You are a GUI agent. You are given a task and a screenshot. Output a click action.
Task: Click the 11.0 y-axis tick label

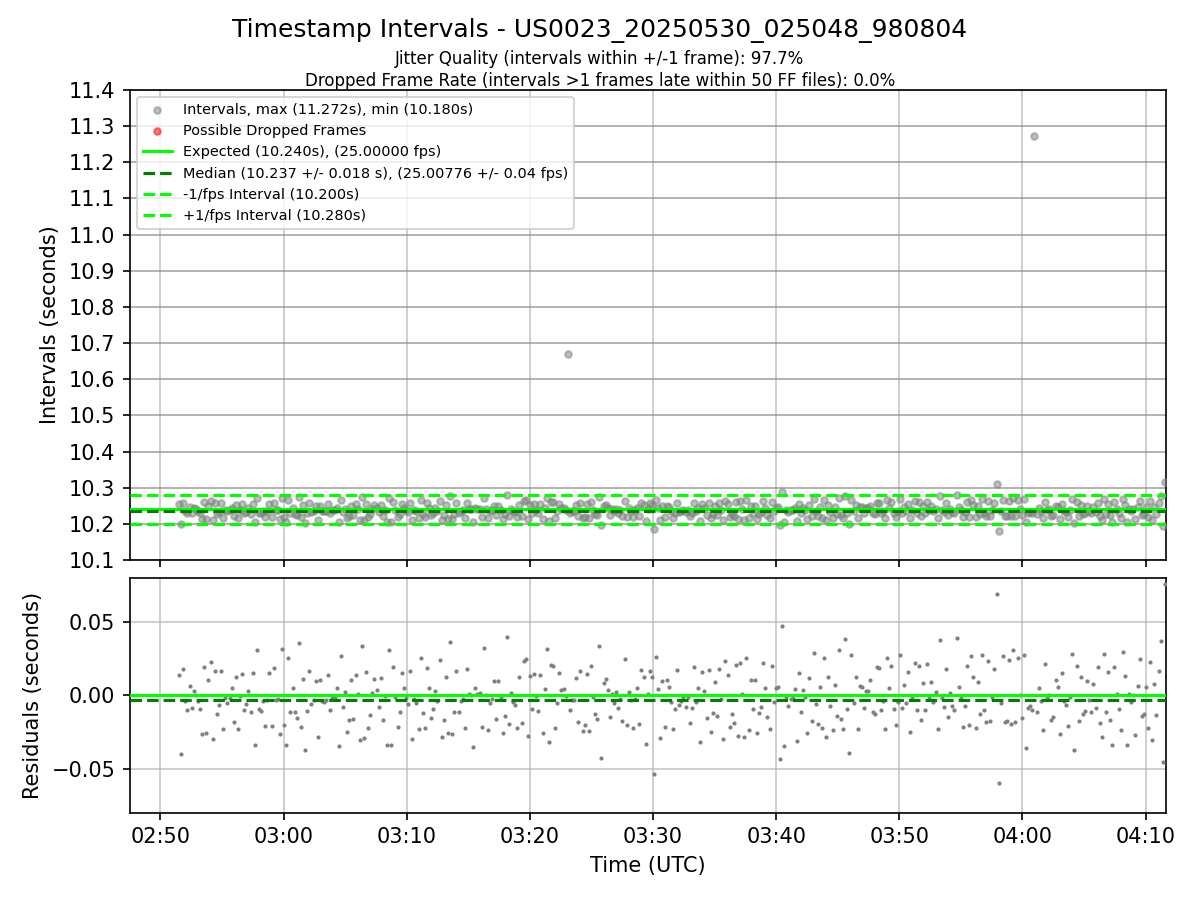click(94, 235)
